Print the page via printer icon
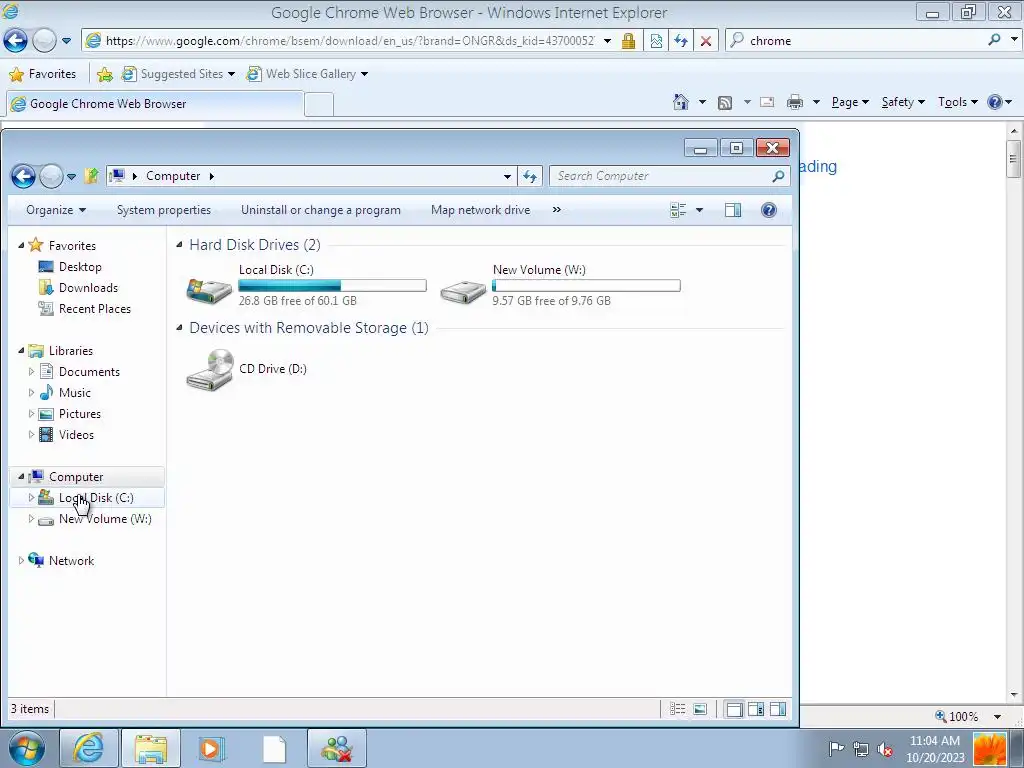 (x=795, y=102)
